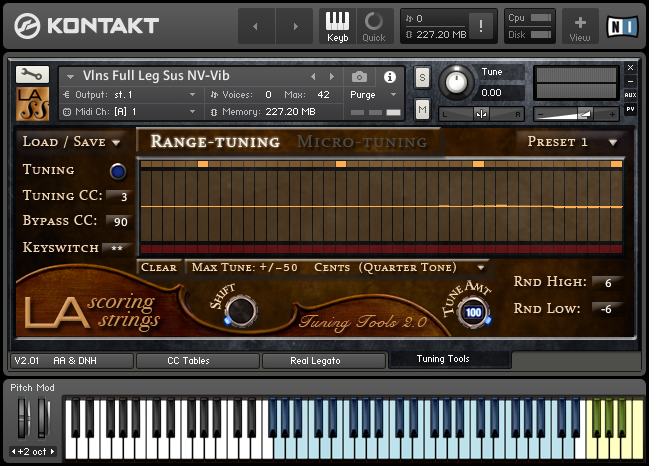Toggle the Keyb on-screen keyboard icon
The height and width of the screenshot is (466, 649).
tap(337, 26)
